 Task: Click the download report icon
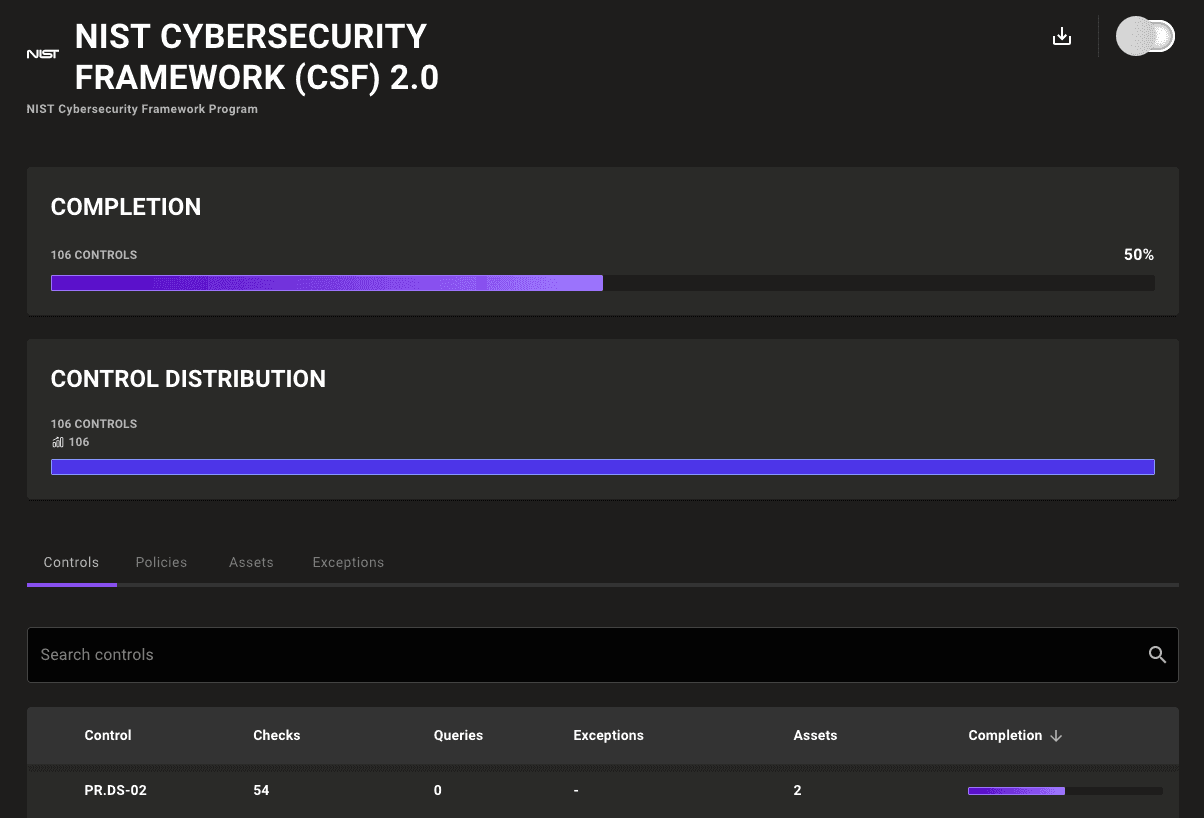tap(1062, 37)
